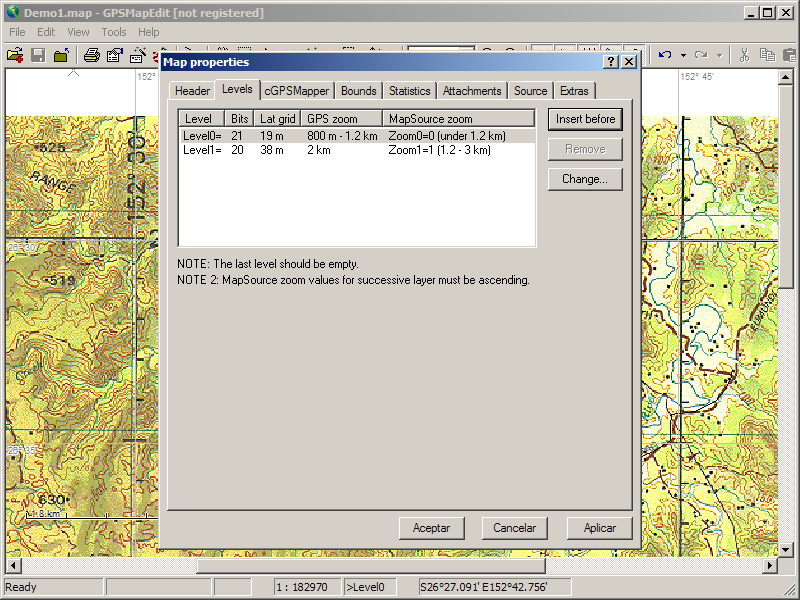The image size is (800, 600).
Task: Confirm the dialog with Aceptar
Action: point(431,528)
